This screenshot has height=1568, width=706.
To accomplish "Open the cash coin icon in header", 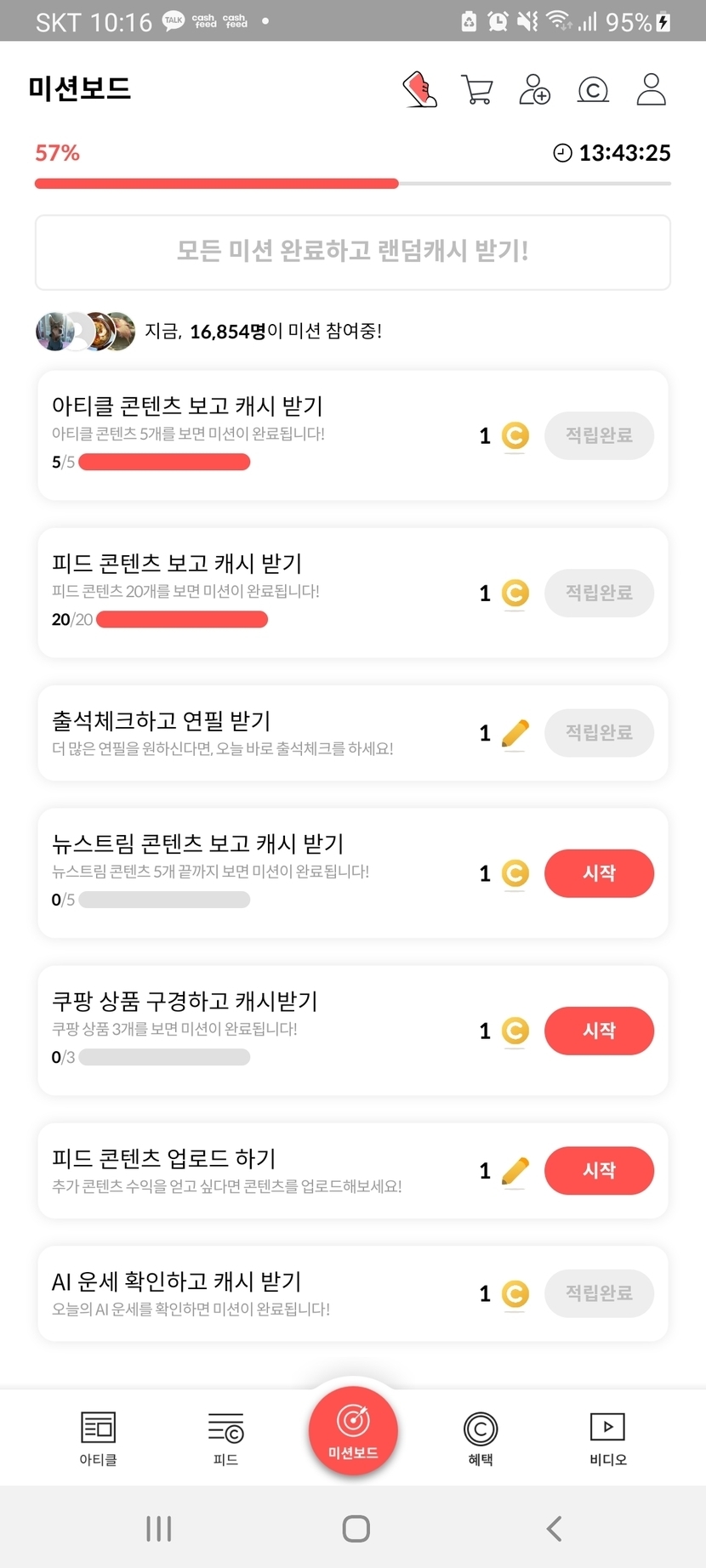I will coord(593,89).
